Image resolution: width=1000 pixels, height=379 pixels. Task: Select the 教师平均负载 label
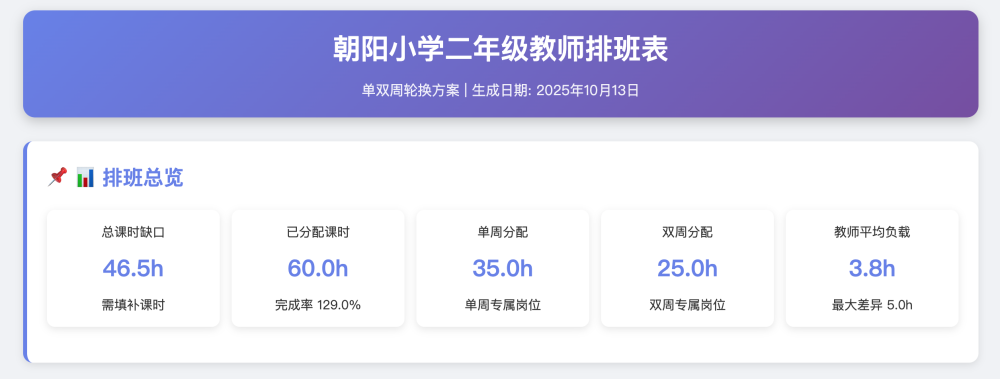872,232
